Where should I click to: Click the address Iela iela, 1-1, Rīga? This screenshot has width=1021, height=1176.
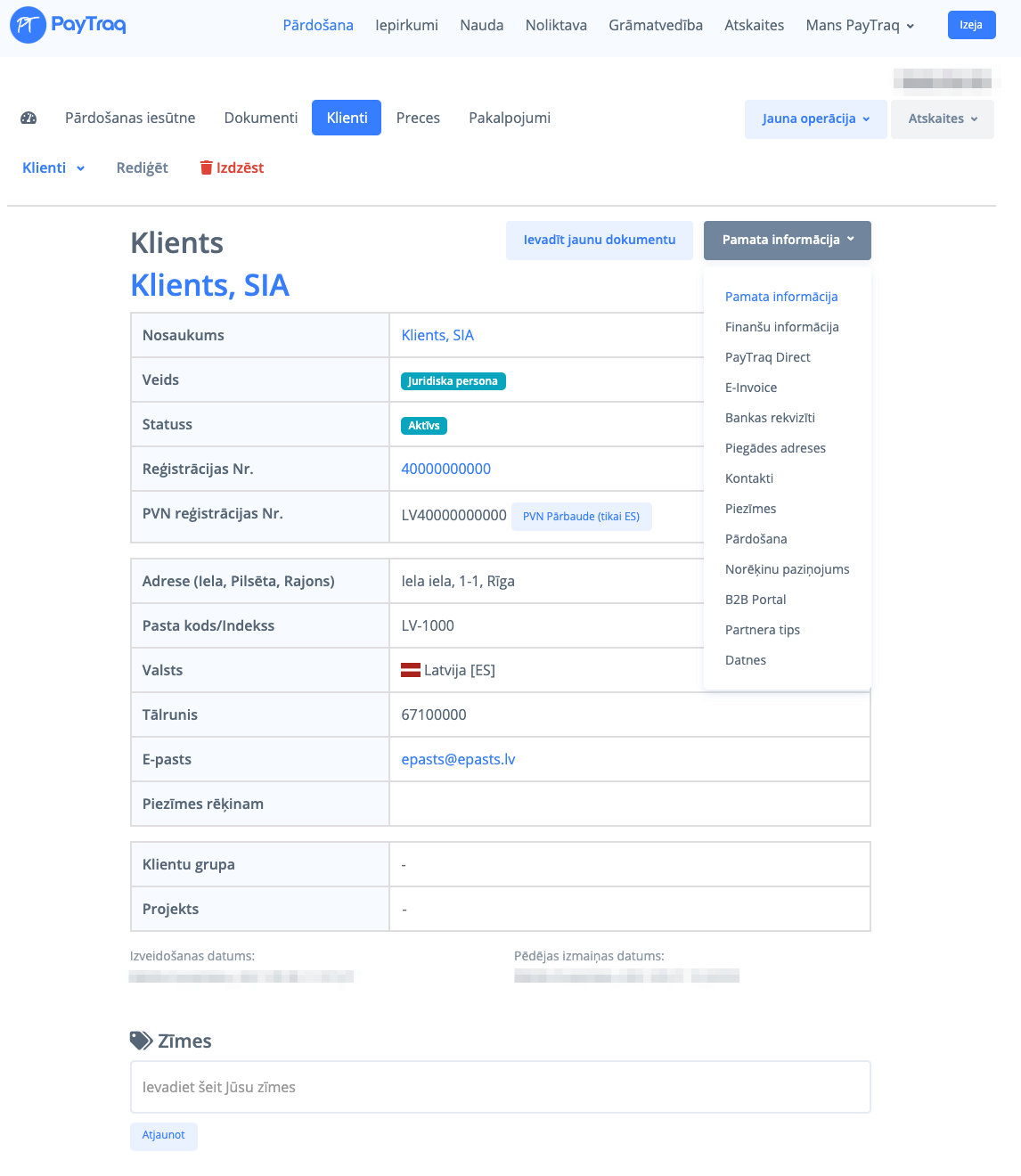click(458, 581)
